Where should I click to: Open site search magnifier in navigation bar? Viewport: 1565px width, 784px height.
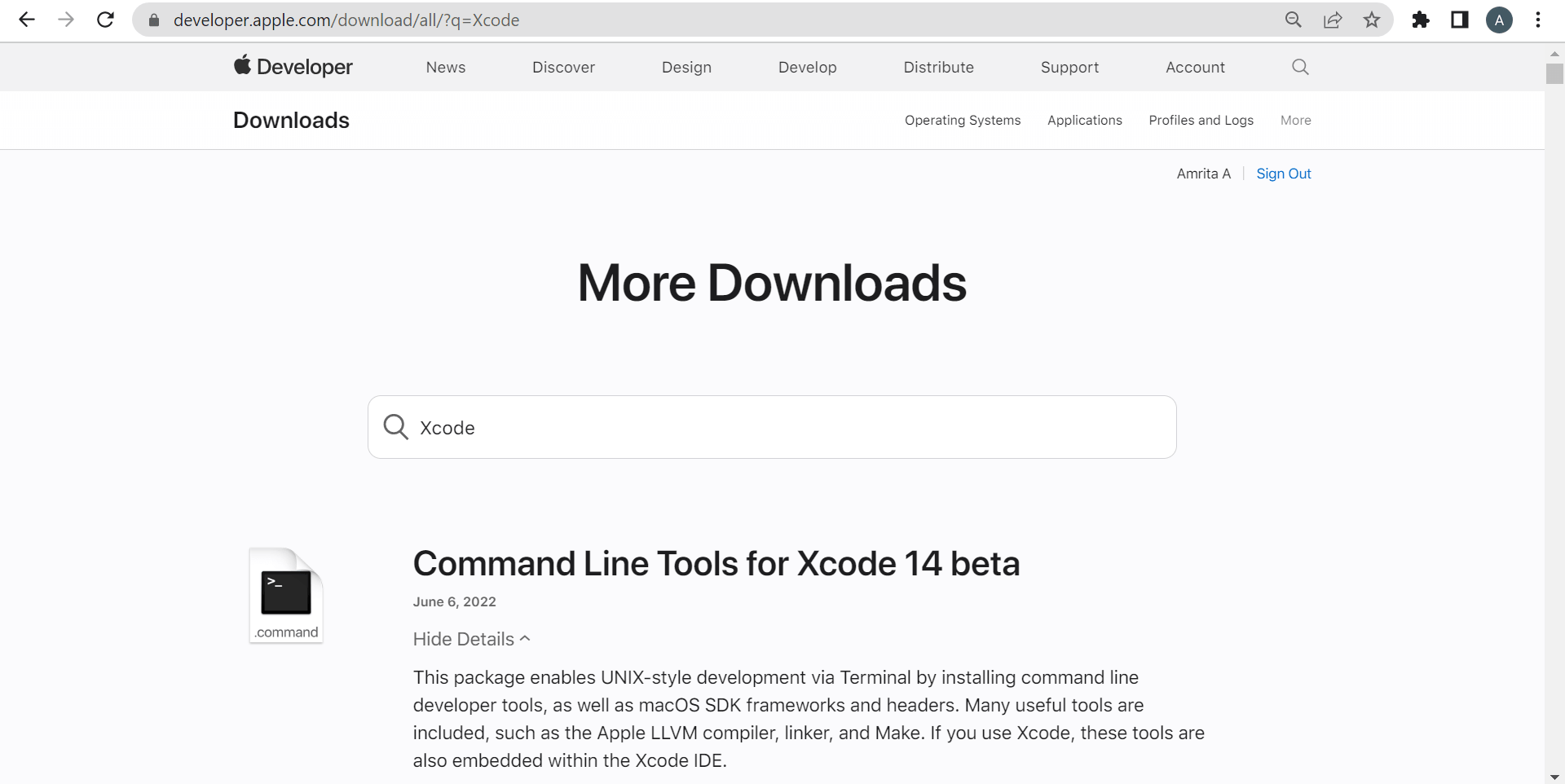(1300, 67)
